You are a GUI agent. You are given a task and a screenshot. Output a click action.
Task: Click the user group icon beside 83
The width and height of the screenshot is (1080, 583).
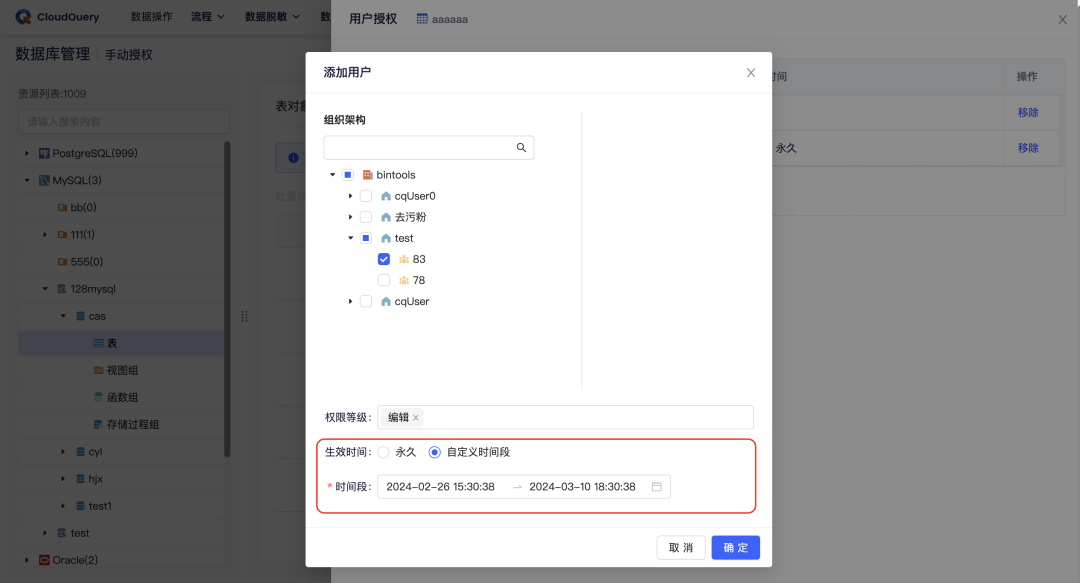pyautogui.click(x=404, y=260)
